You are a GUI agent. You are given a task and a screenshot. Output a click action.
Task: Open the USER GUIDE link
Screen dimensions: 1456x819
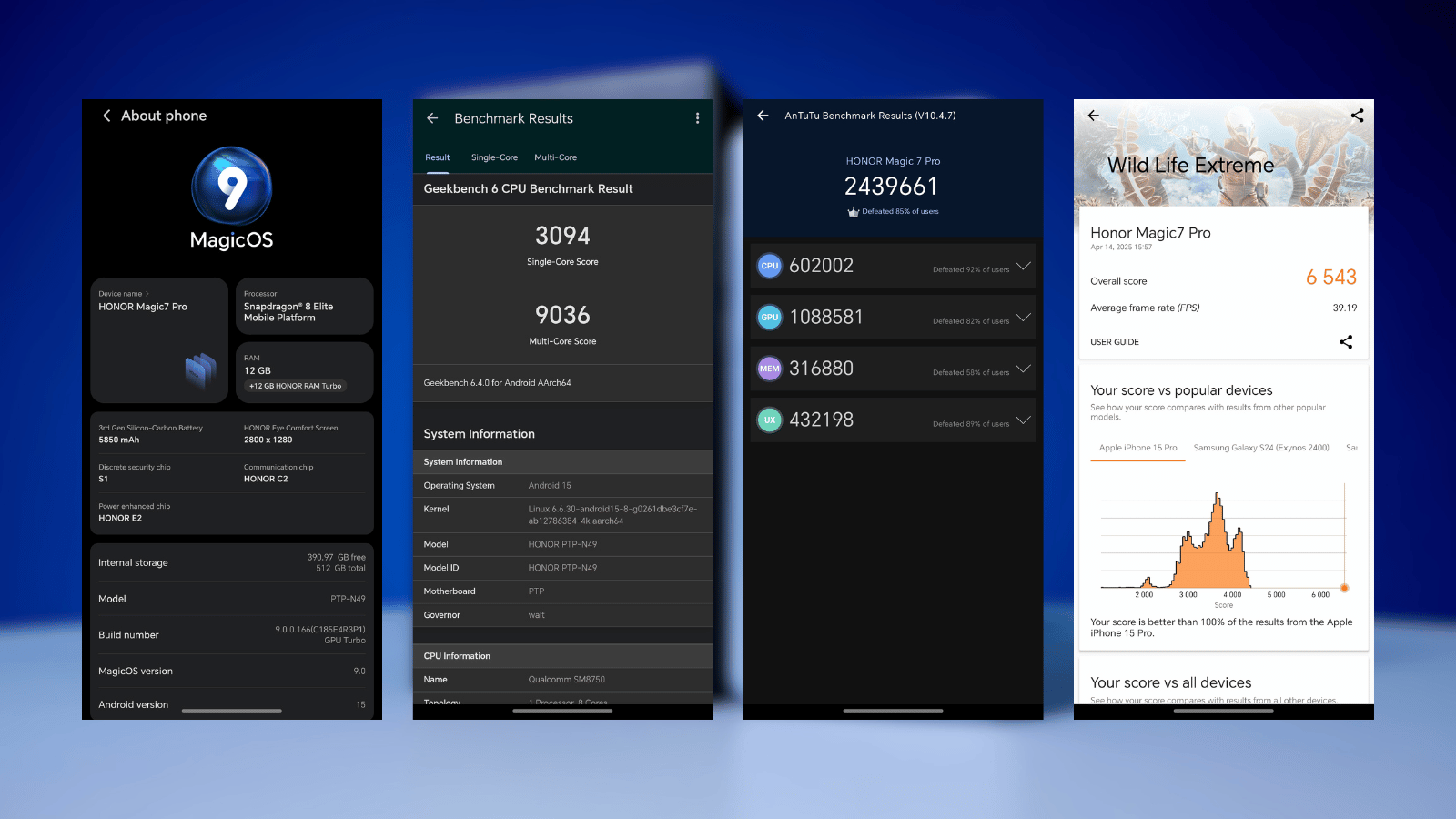(x=1115, y=342)
